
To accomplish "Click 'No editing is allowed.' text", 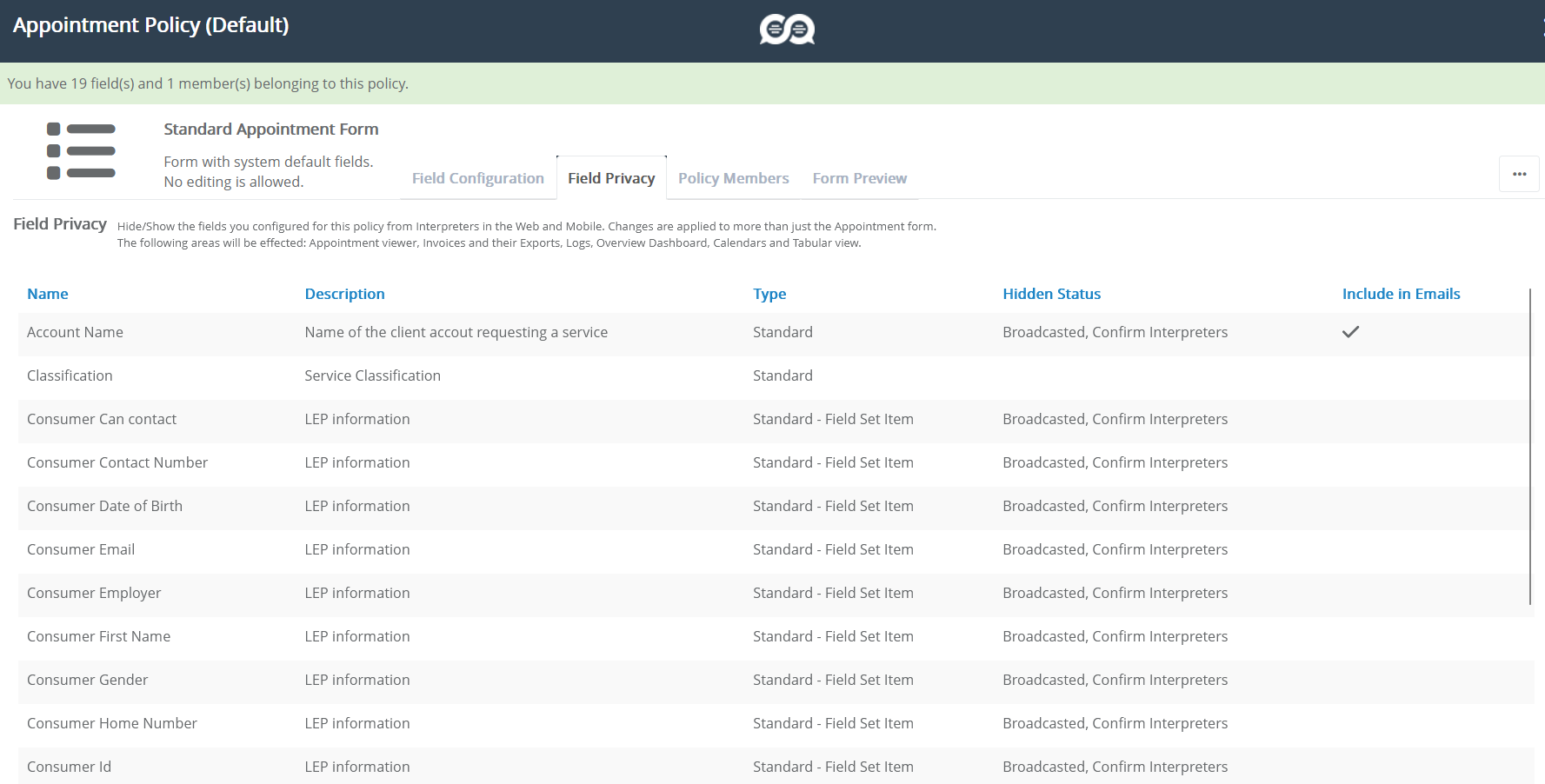I will [234, 182].
